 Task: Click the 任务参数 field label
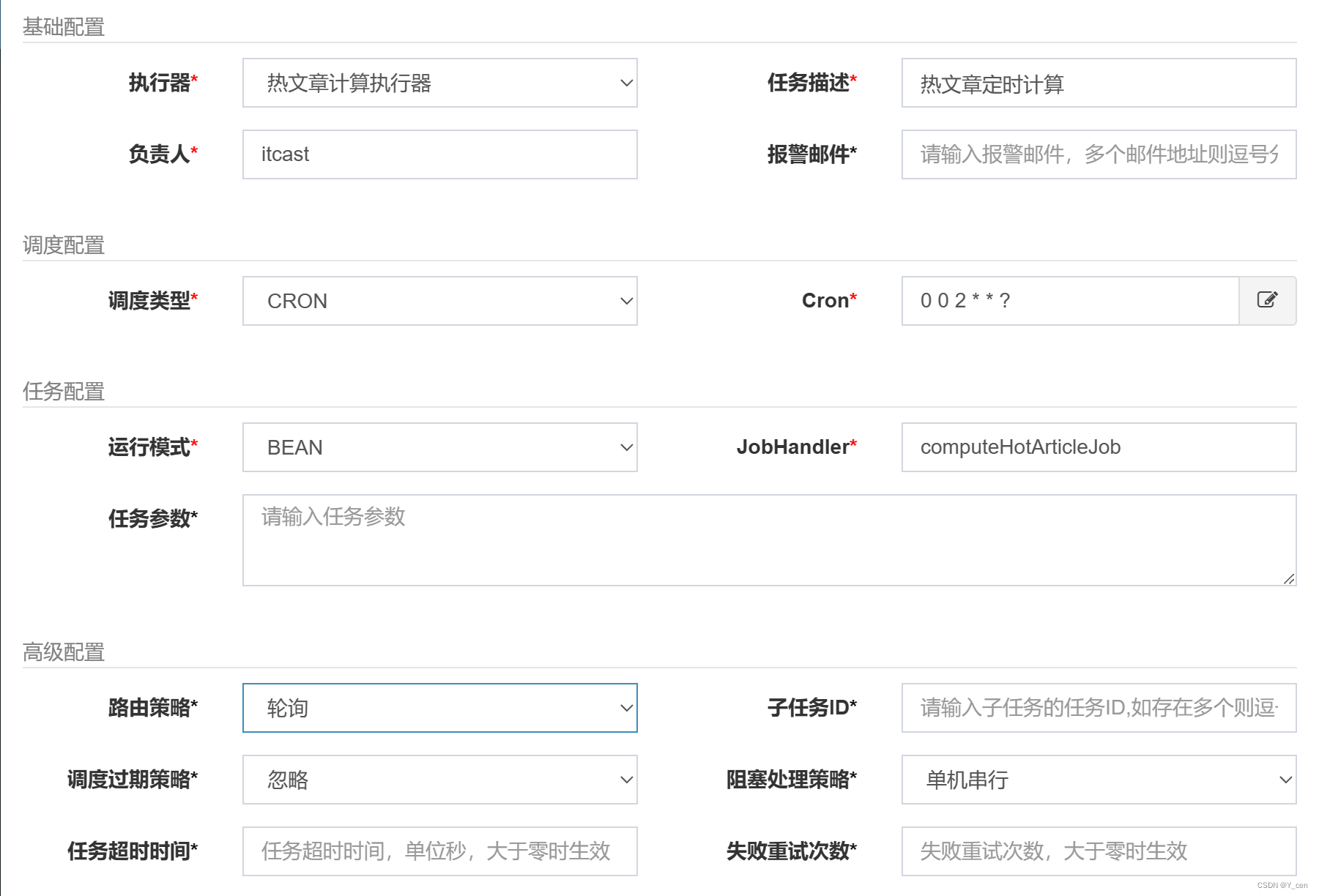coord(153,519)
